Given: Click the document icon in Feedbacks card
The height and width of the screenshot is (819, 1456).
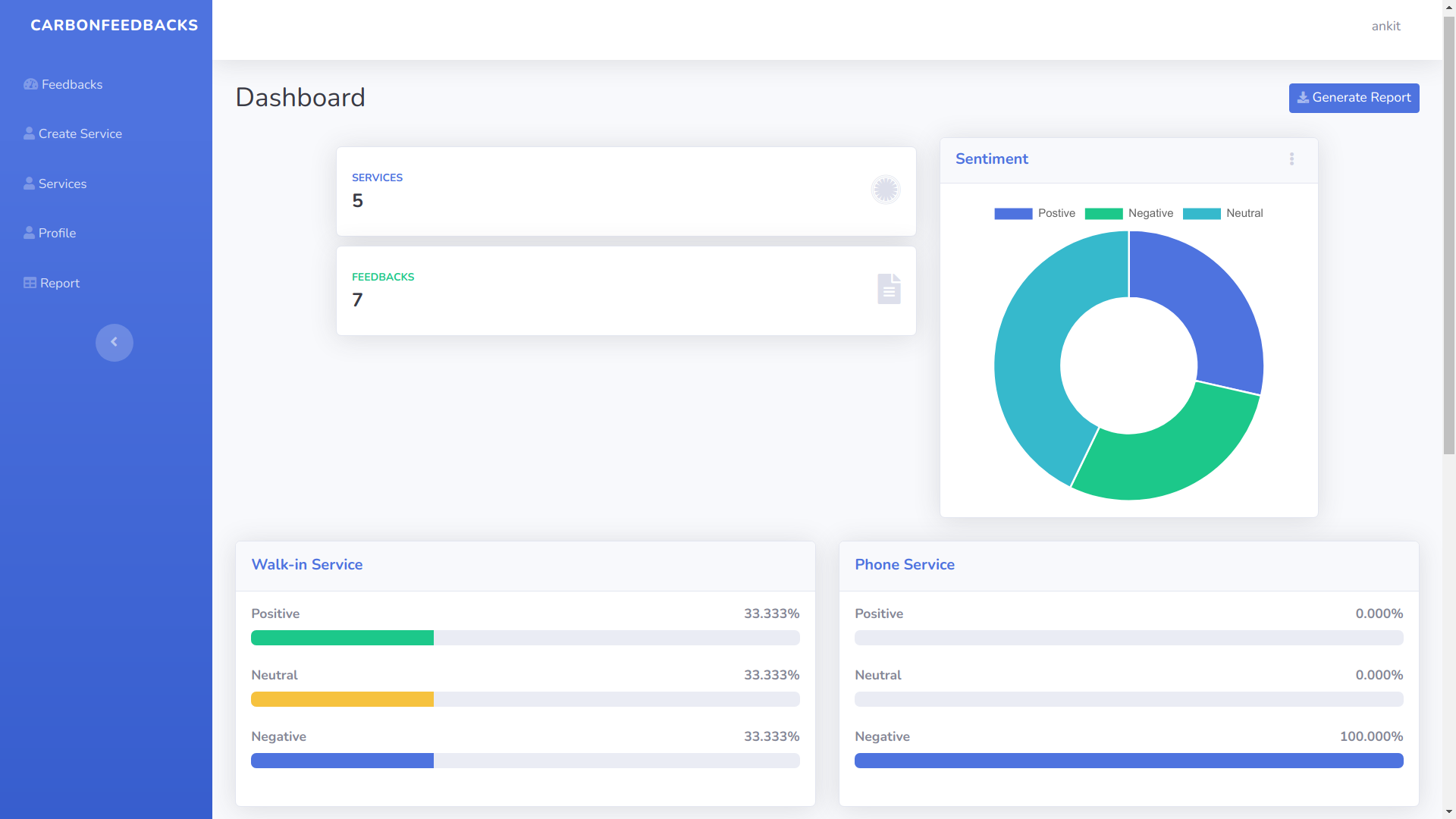Looking at the screenshot, I should [x=889, y=289].
